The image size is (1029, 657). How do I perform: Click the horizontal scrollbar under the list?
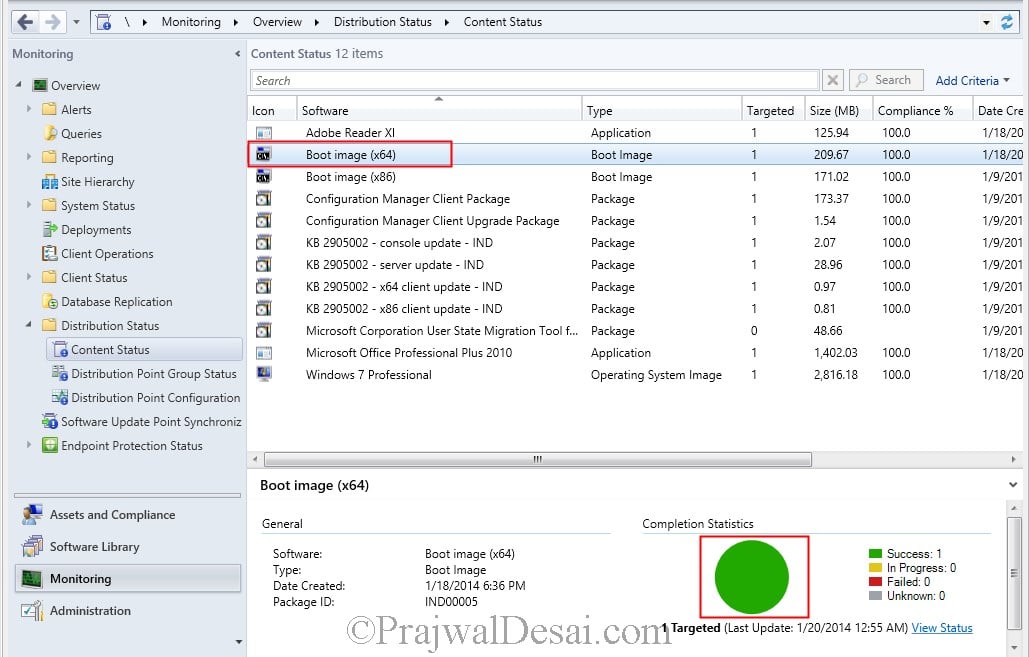pyautogui.click(x=537, y=459)
